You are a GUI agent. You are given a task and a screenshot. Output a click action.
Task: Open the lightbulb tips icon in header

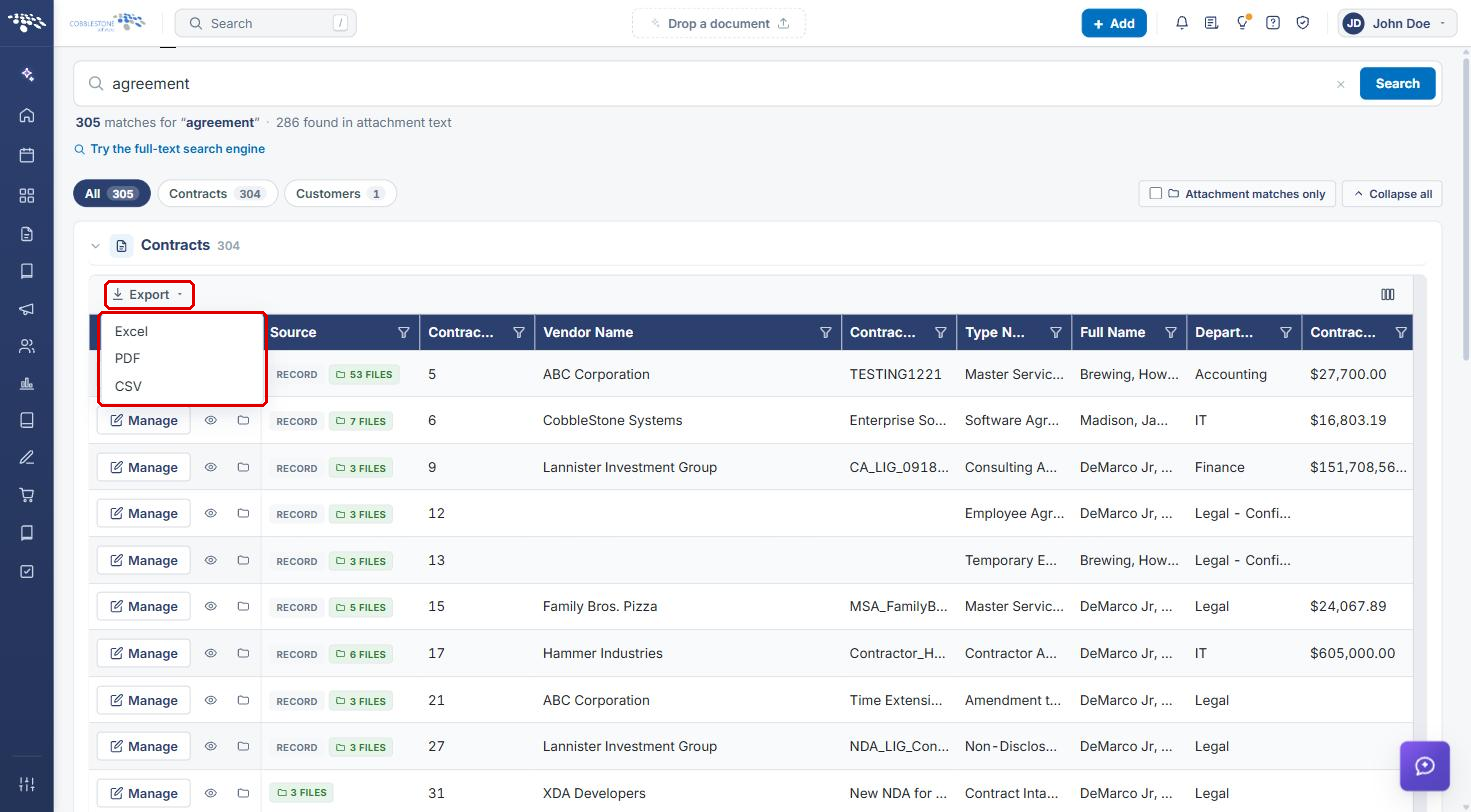[1242, 23]
